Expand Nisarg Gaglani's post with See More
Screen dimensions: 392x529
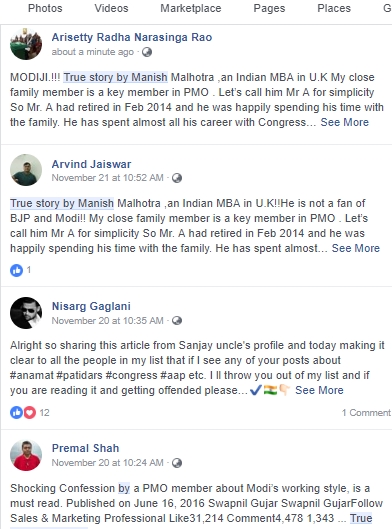pos(319,390)
